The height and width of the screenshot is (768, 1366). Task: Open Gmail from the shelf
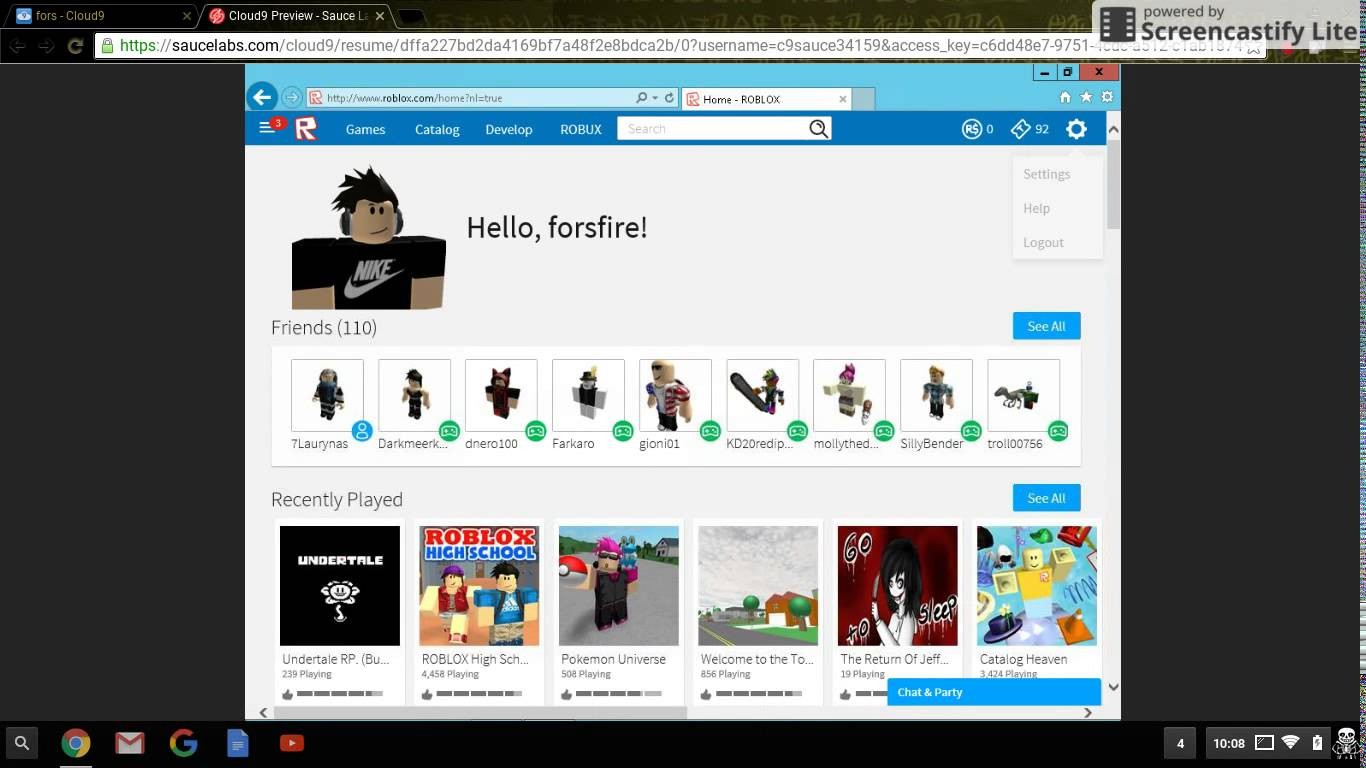130,743
